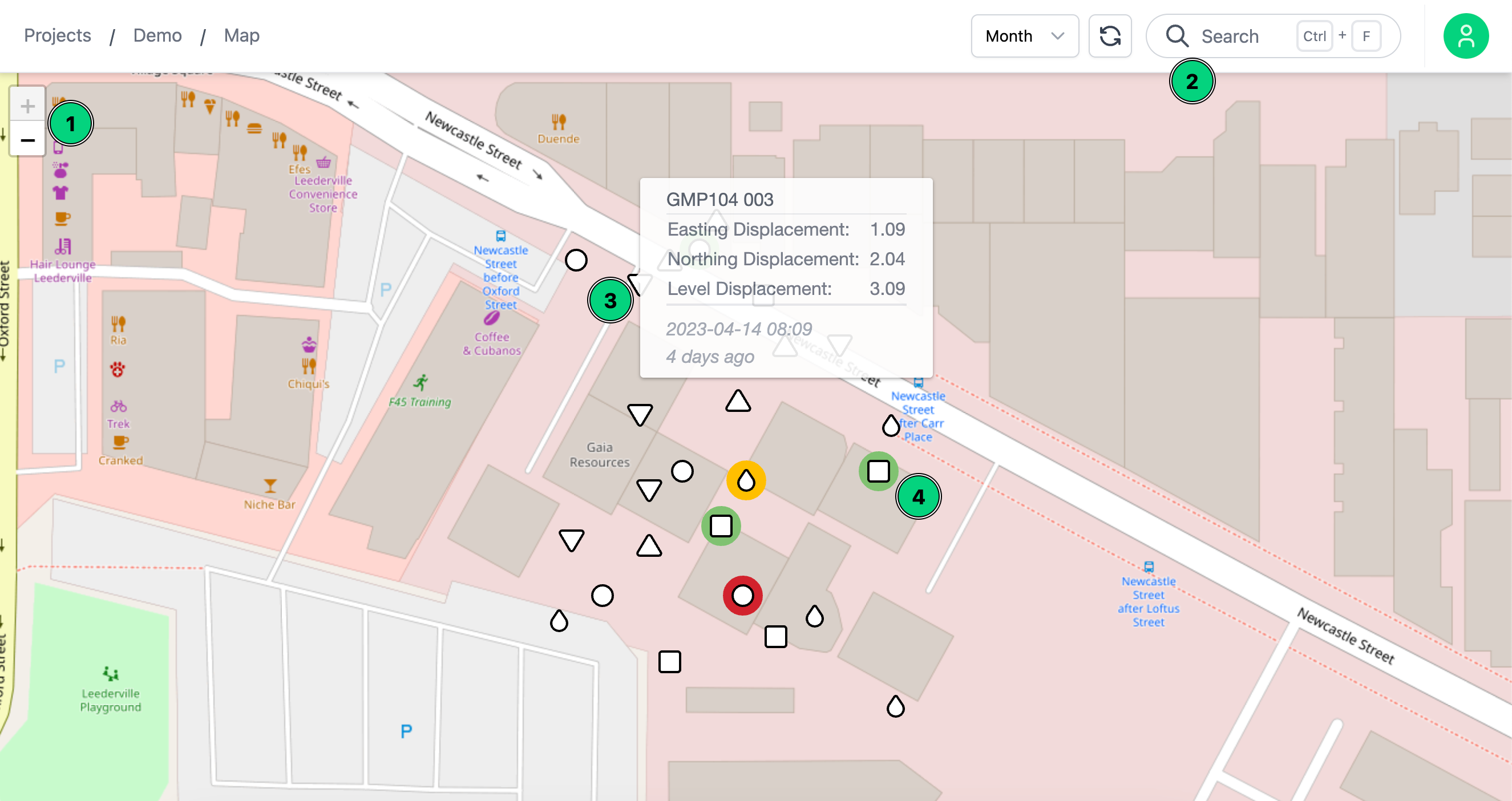Open the green user profile avatar
Viewport: 1512px width, 801px height.
(1466, 36)
